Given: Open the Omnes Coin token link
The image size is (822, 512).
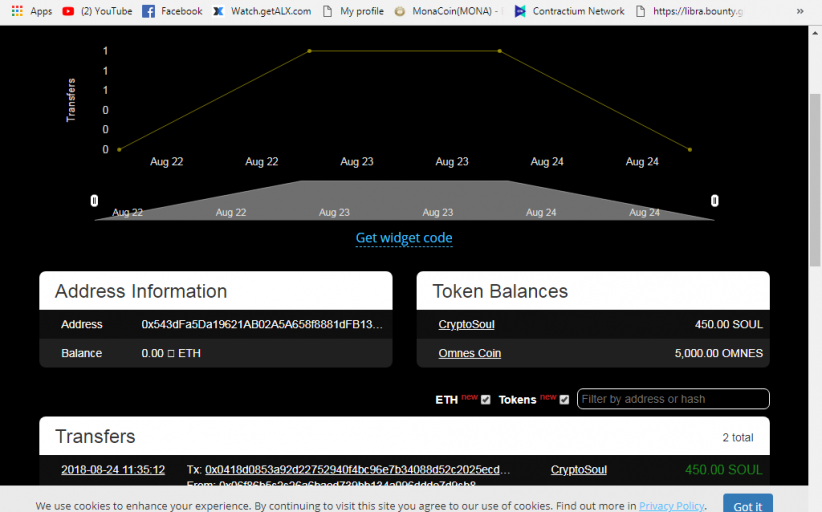Looking at the screenshot, I should (x=469, y=353).
